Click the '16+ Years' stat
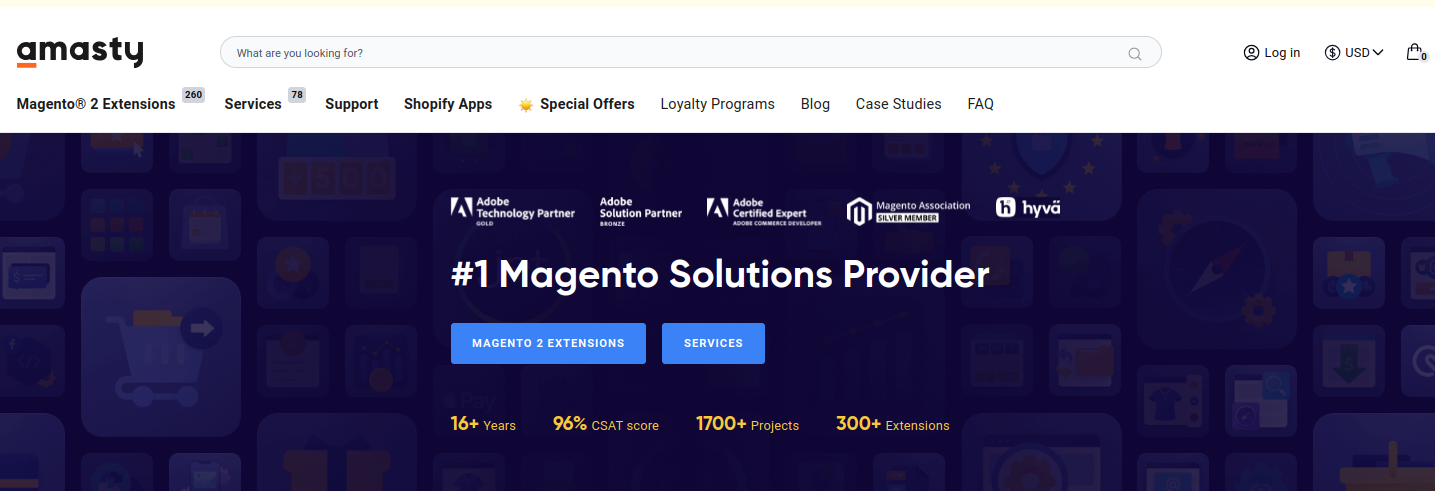The width and height of the screenshot is (1435, 491). (x=483, y=424)
